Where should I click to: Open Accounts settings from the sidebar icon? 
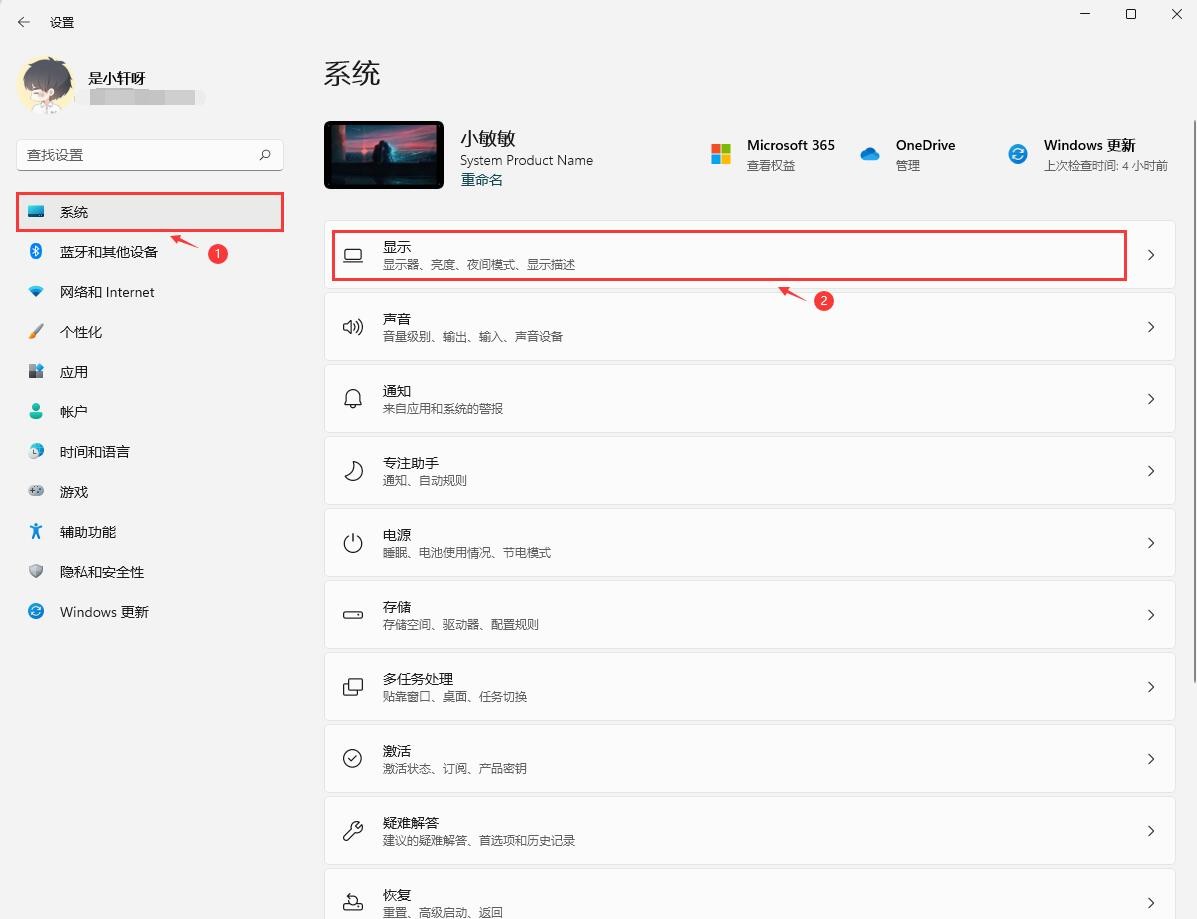pos(35,411)
